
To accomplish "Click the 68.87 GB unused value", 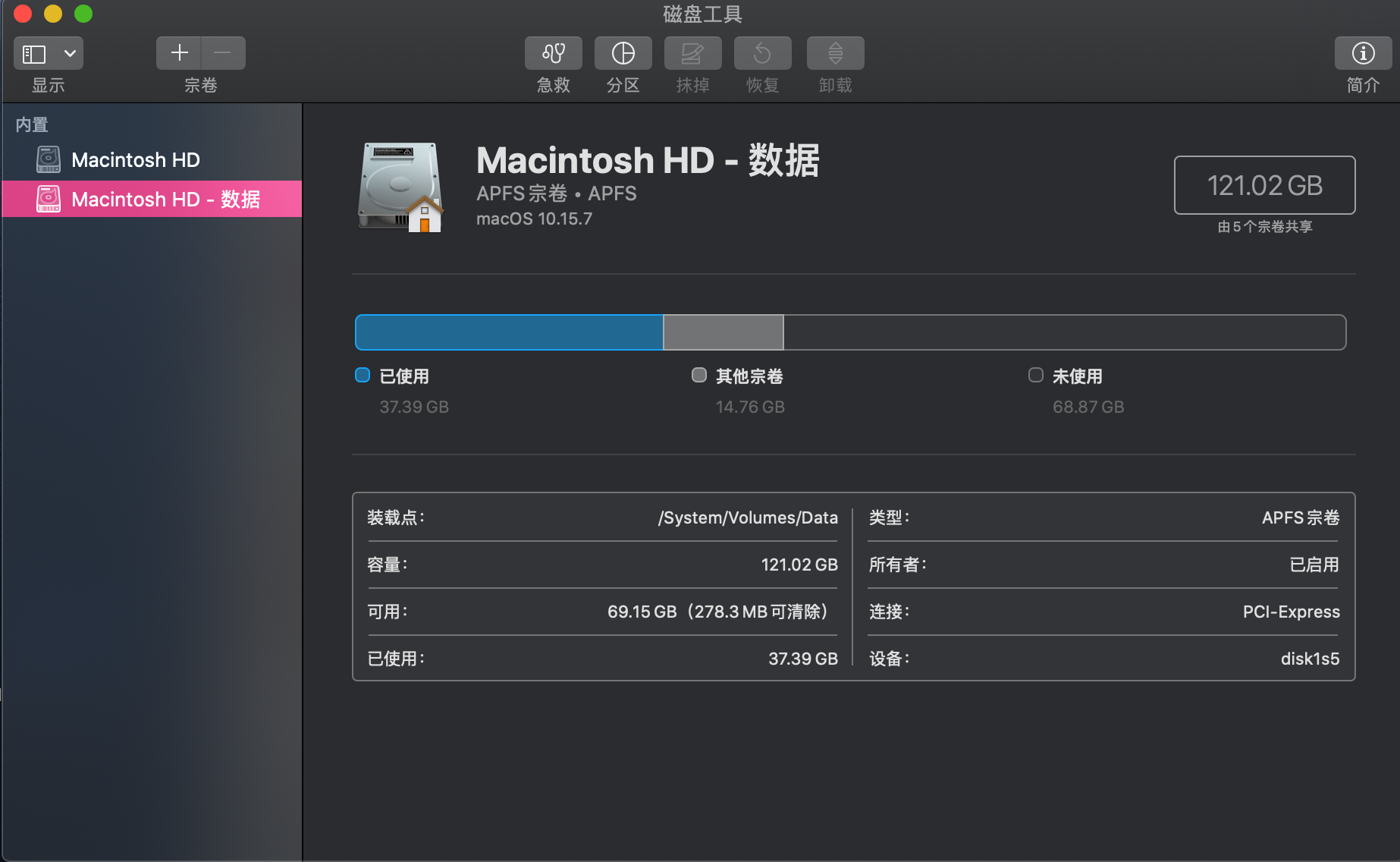I will tap(1088, 407).
